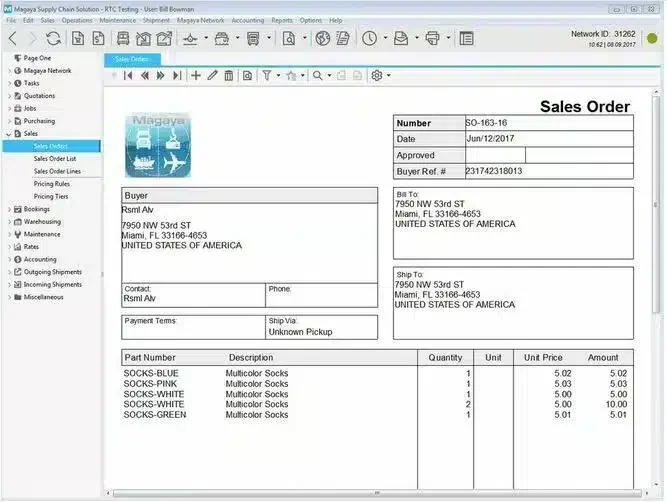Image resolution: width=667 pixels, height=502 pixels.
Task: Click the printer icon in main toolbar
Action: tap(432, 39)
